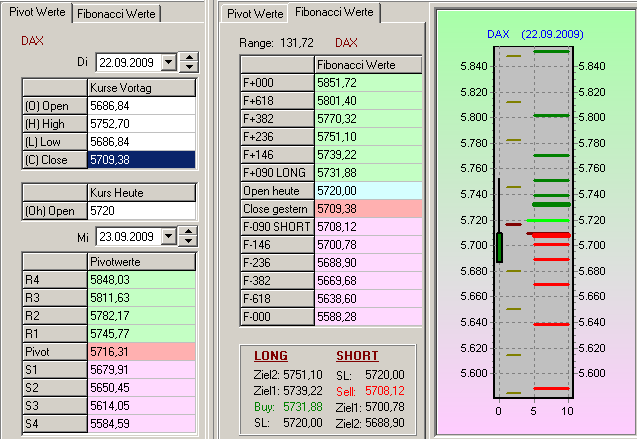The width and height of the screenshot is (637, 439).
Task: Click the (L) Low row header
Action: tap(55, 142)
